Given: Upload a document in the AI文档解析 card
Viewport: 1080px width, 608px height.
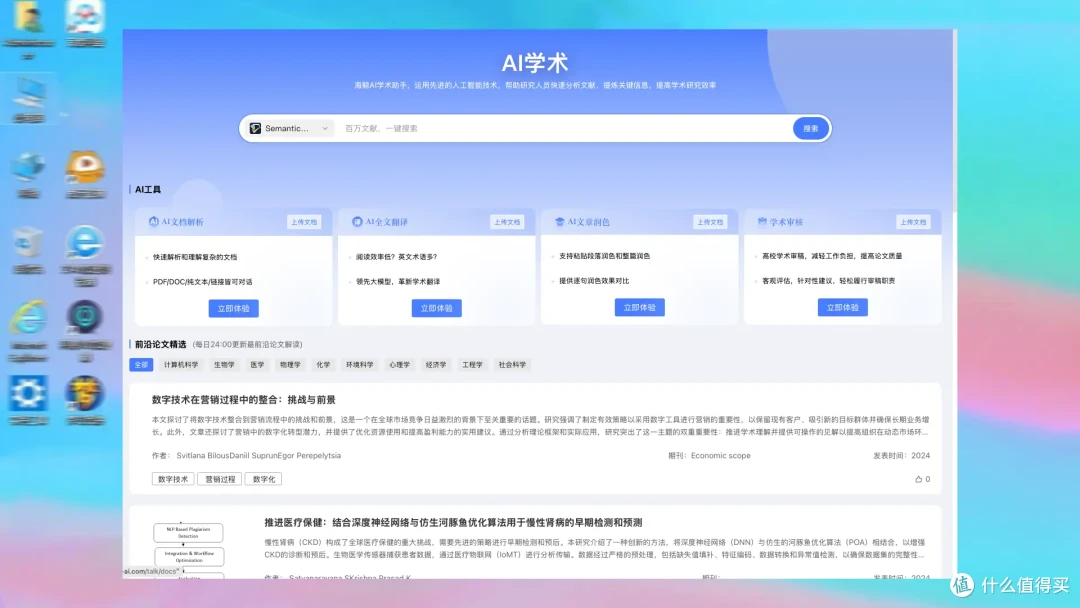Looking at the screenshot, I should (304, 222).
